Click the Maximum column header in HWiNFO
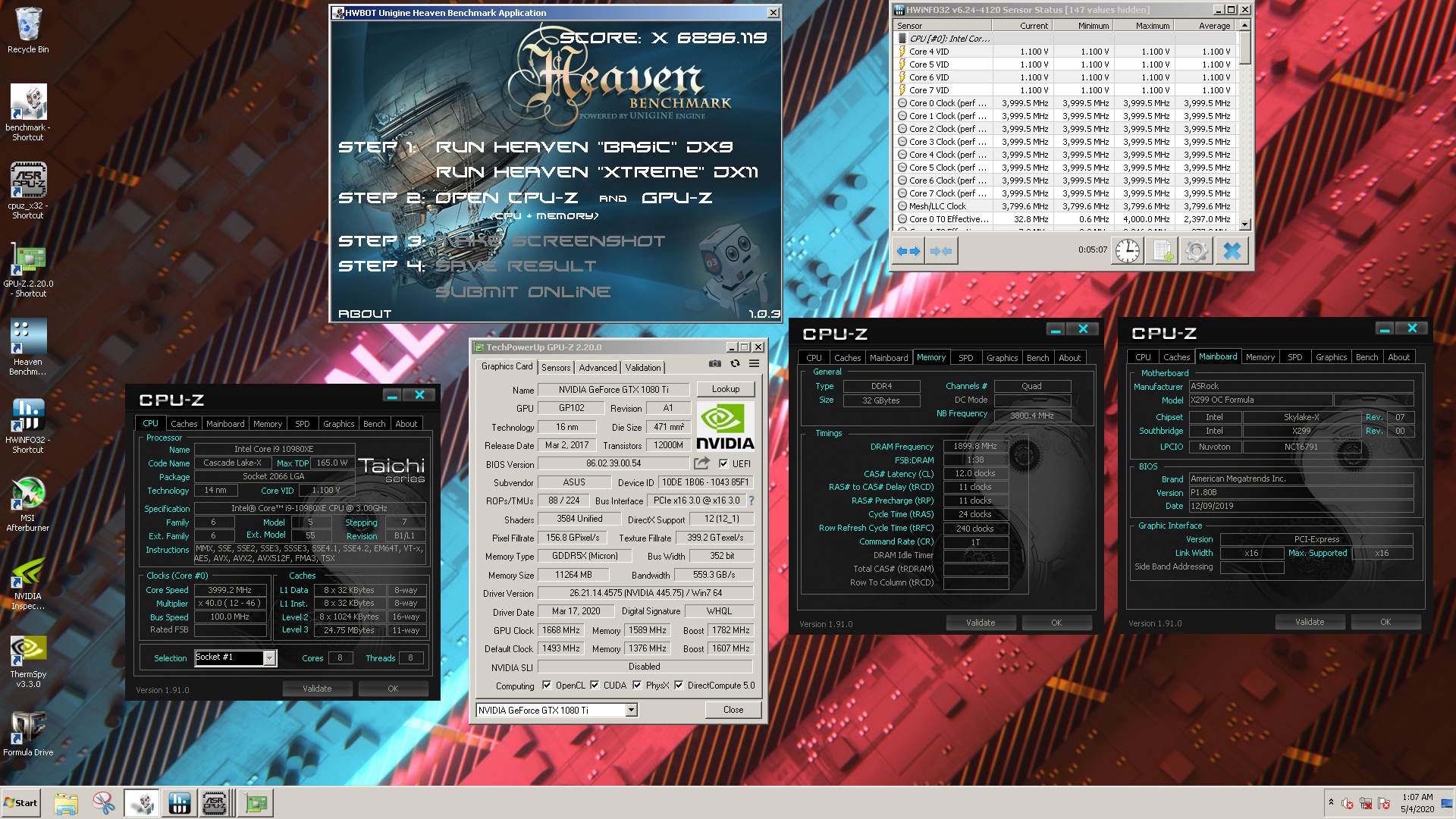This screenshot has width=1456, height=819. click(1144, 26)
